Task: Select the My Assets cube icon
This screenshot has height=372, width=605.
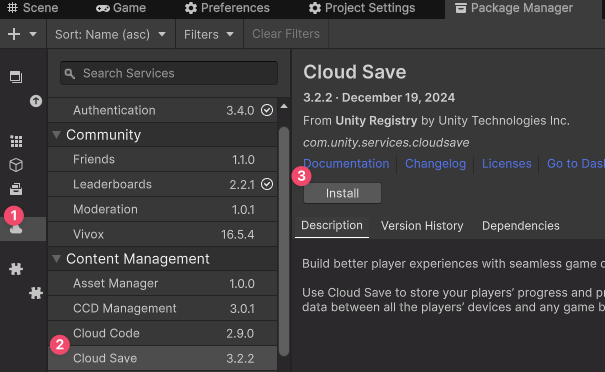Action: coord(16,165)
